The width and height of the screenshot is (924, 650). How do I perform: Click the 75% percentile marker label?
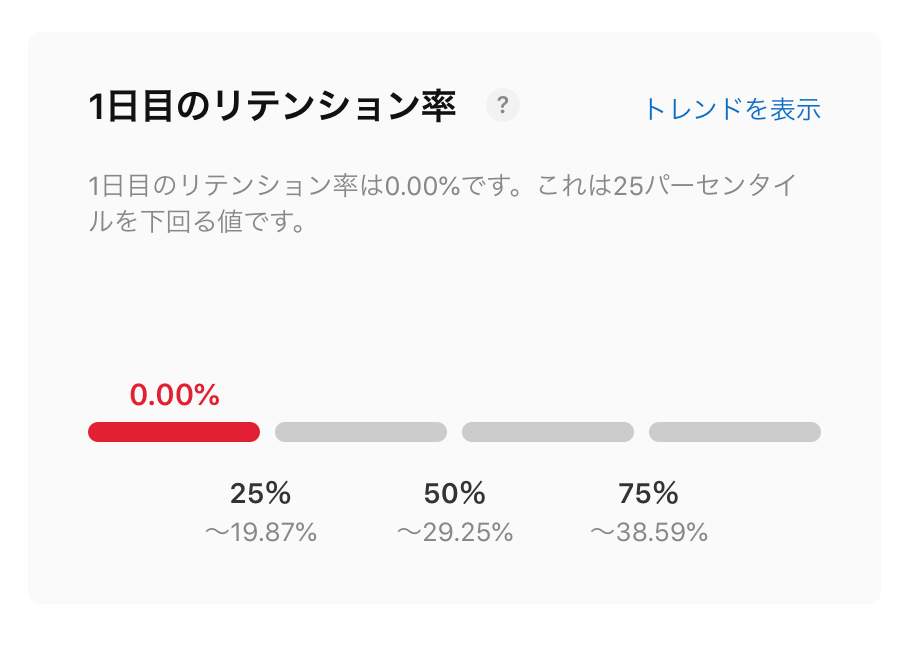tap(648, 493)
